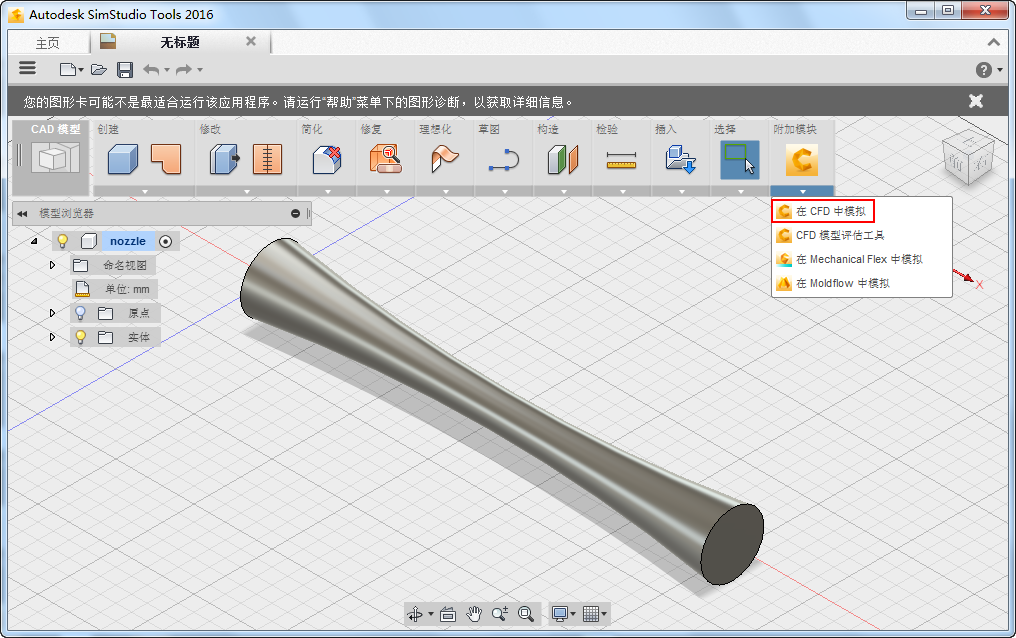Collapse the nozzle tree node

34,241
